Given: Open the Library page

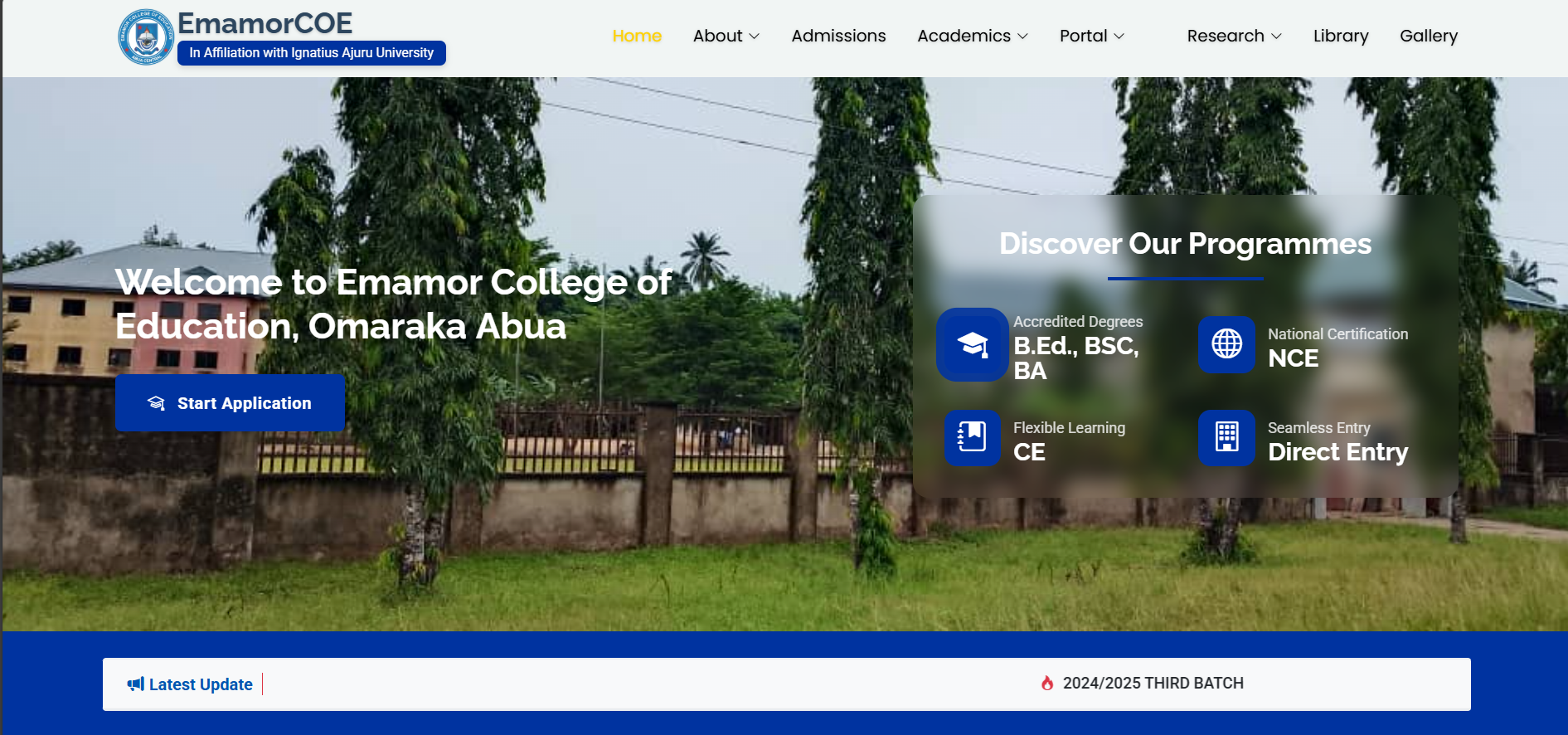Looking at the screenshot, I should coord(1341,36).
